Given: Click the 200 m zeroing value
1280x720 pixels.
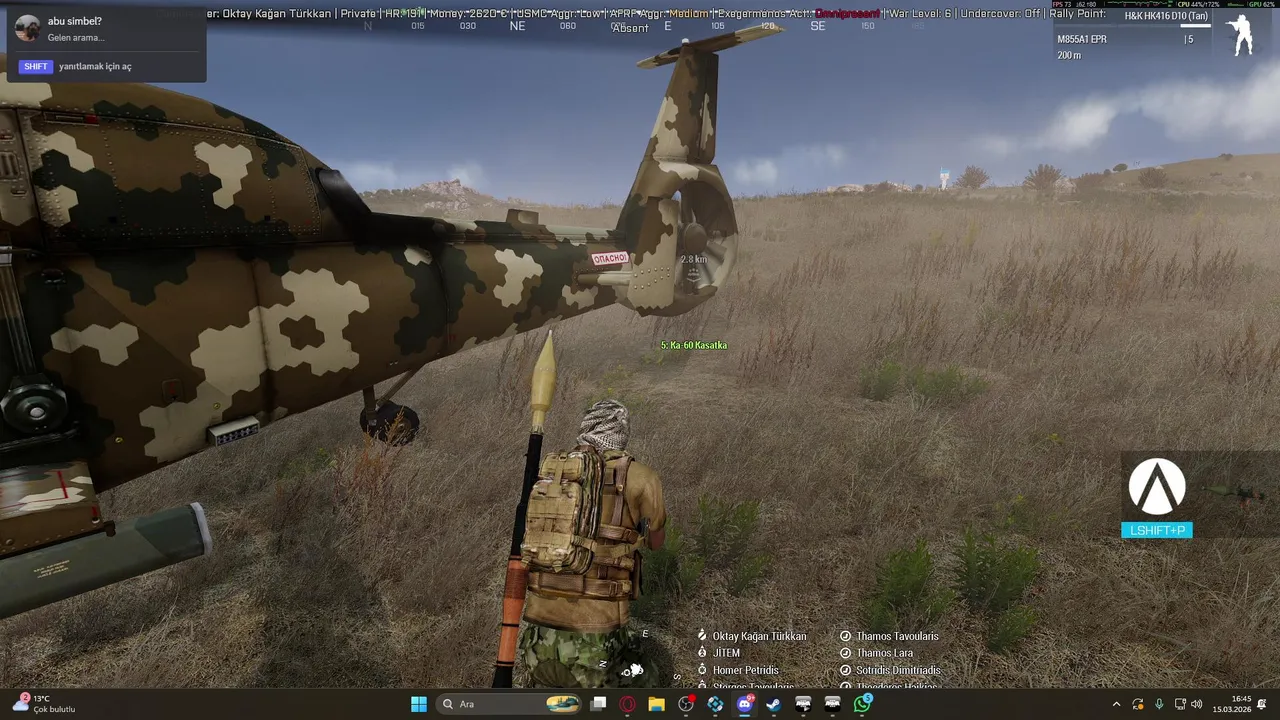Looking at the screenshot, I should tap(1069, 55).
